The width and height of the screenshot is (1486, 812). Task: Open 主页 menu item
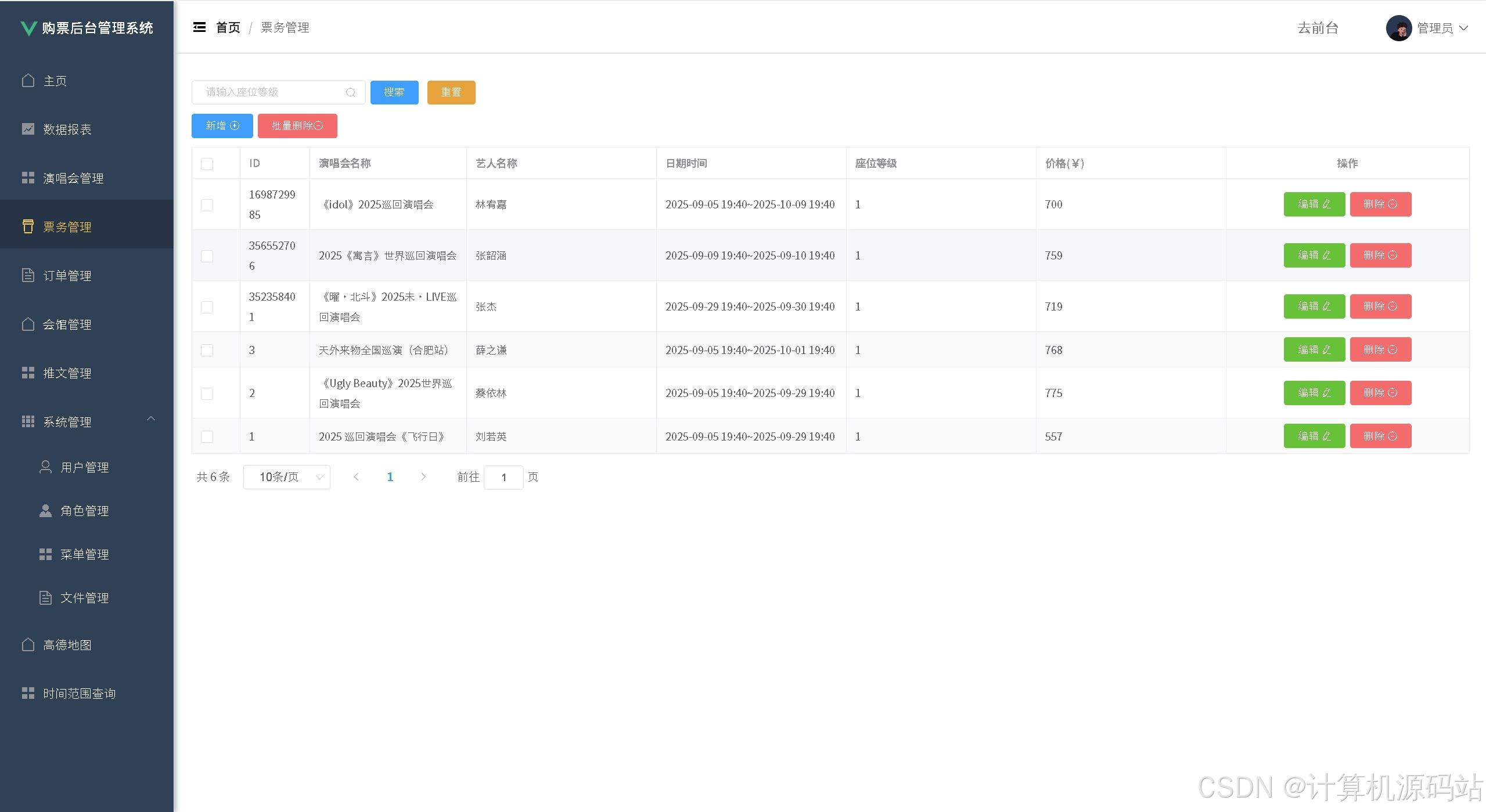87,81
